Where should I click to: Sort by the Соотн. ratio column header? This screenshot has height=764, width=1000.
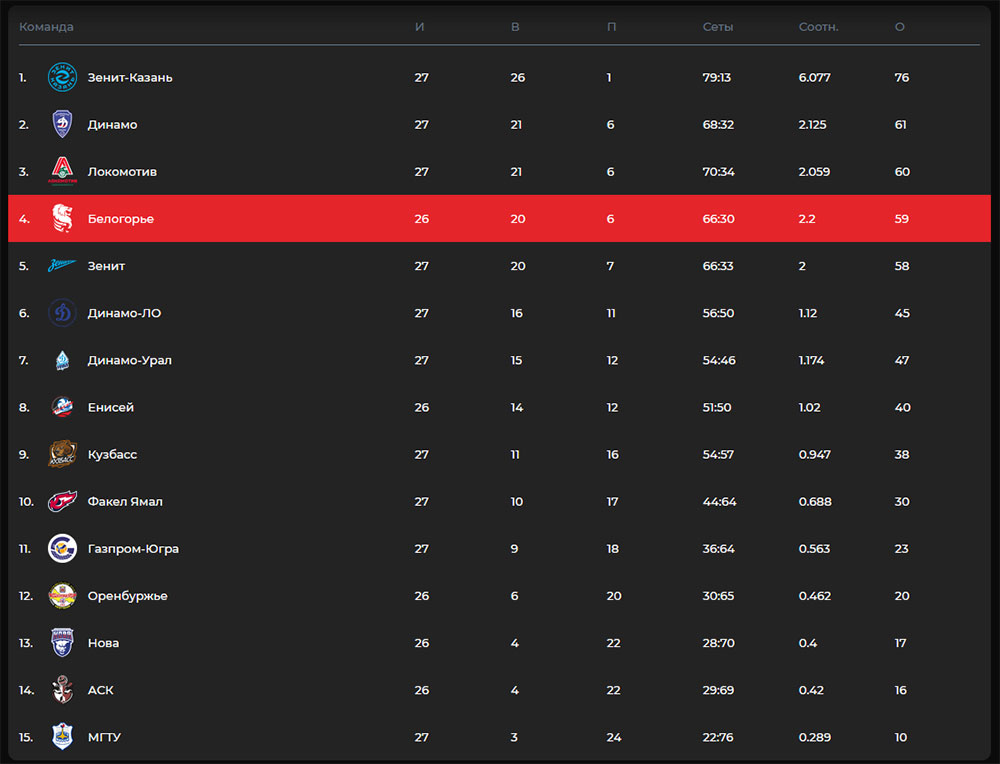click(819, 27)
